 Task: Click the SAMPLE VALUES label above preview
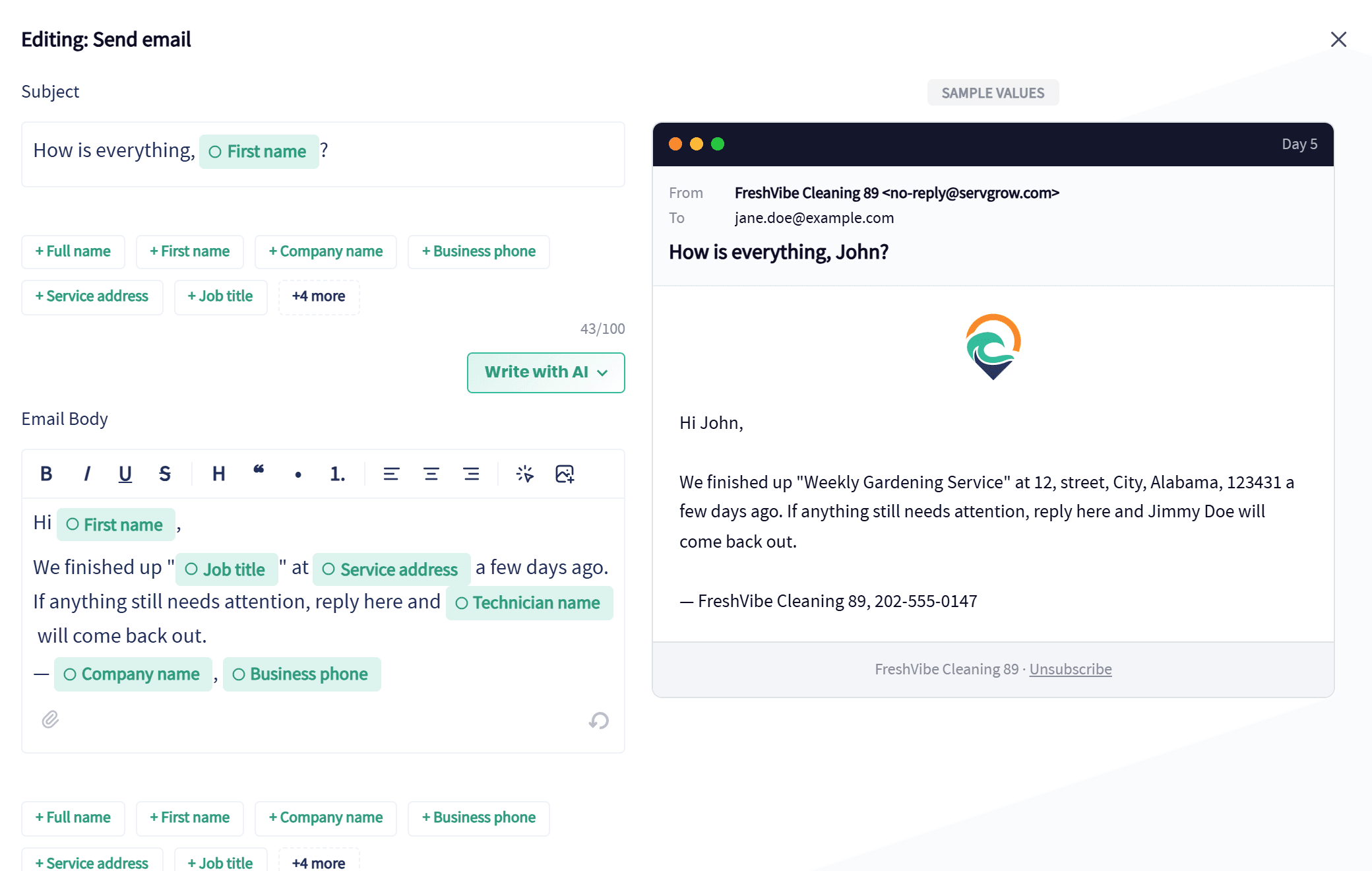[993, 93]
